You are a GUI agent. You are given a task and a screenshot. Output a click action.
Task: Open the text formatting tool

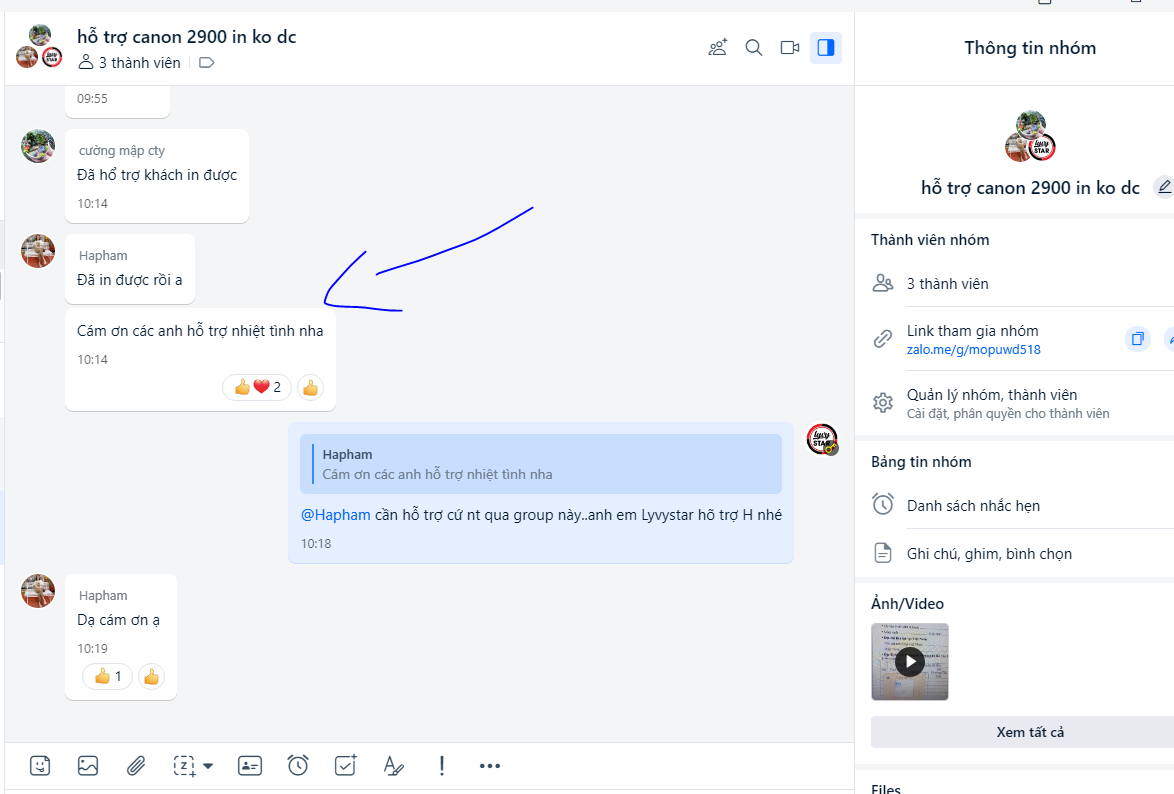pos(394,766)
